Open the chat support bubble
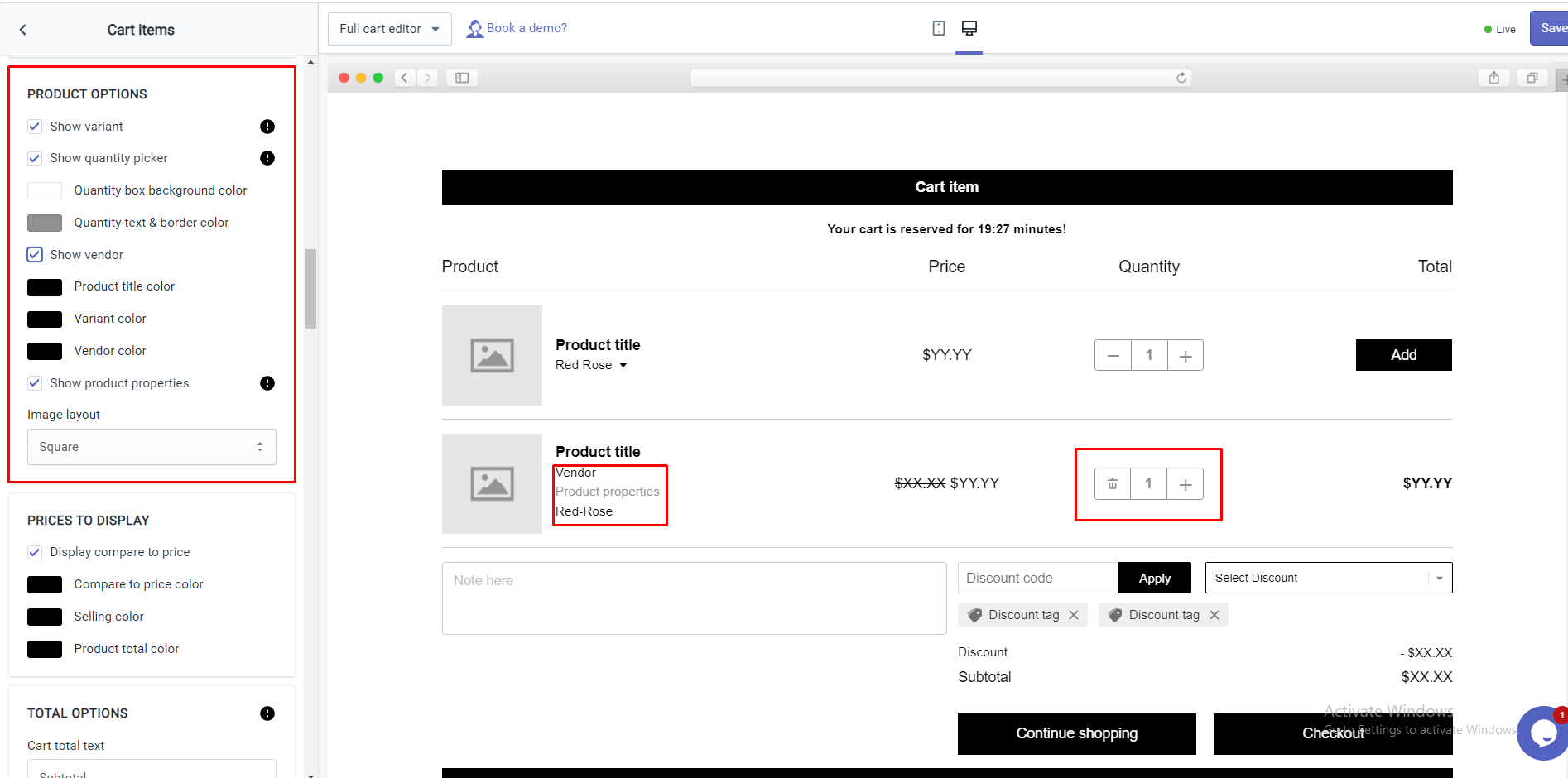Screen dimensions: 1568x778 tap(1543, 732)
